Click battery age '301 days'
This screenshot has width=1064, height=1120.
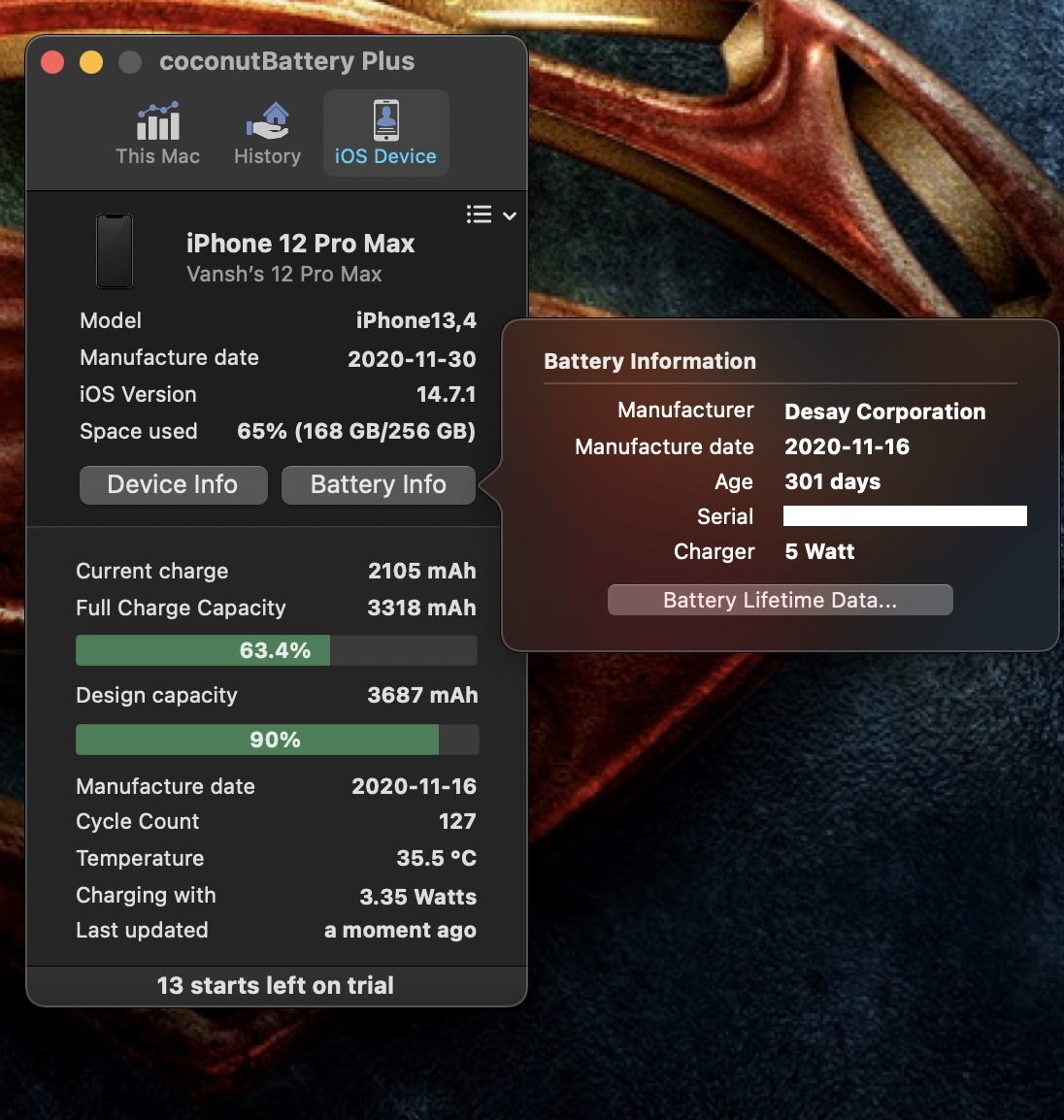coord(833,482)
